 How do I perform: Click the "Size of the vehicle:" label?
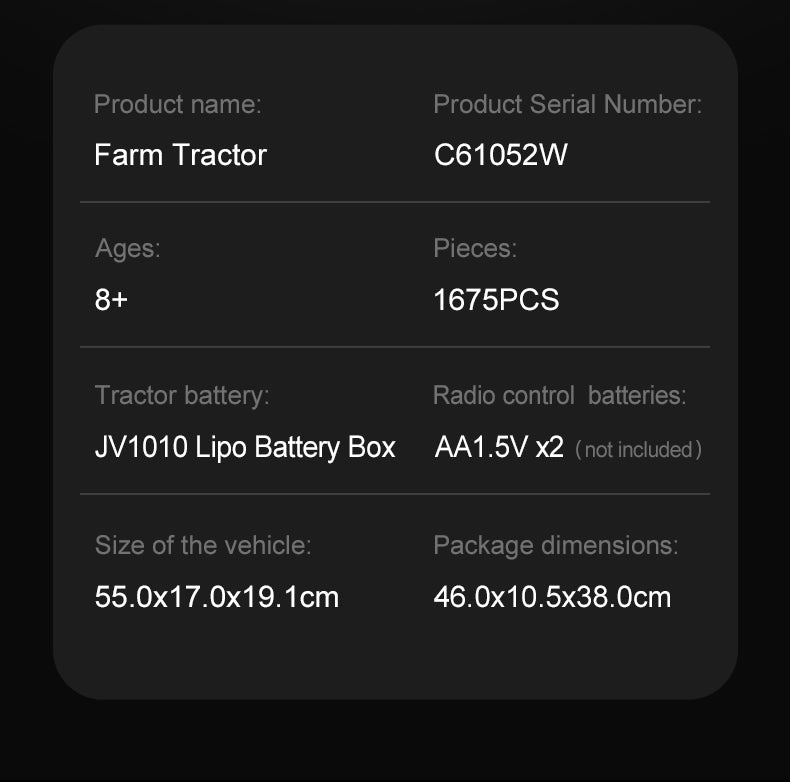[203, 545]
